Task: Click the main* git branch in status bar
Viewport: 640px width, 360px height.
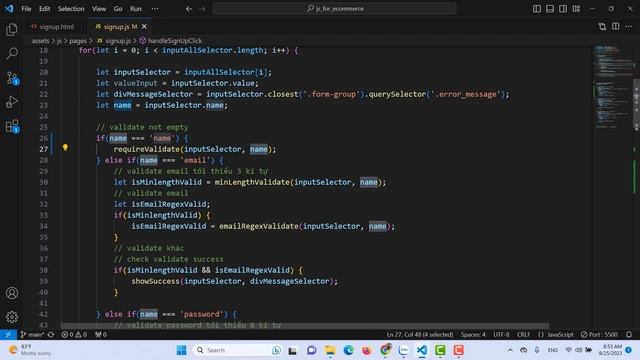Action: coord(32,334)
